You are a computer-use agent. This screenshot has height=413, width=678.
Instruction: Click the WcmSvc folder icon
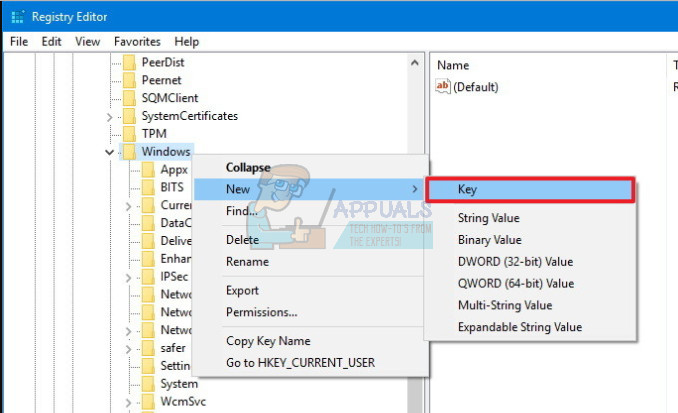(x=148, y=402)
